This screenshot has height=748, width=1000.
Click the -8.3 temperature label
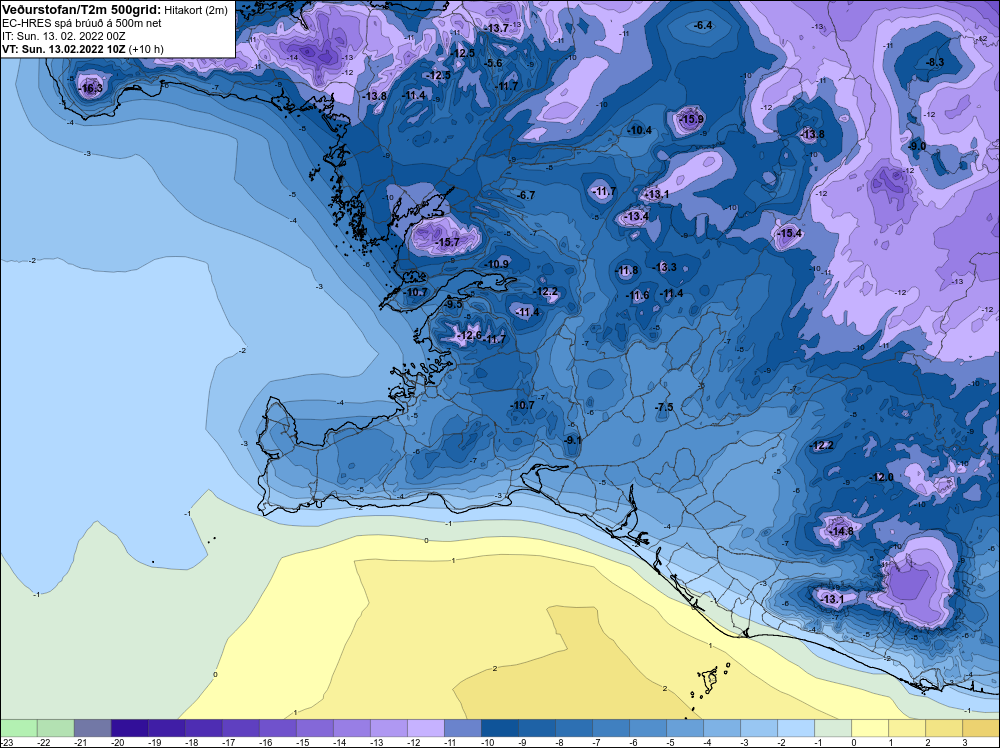click(934, 62)
